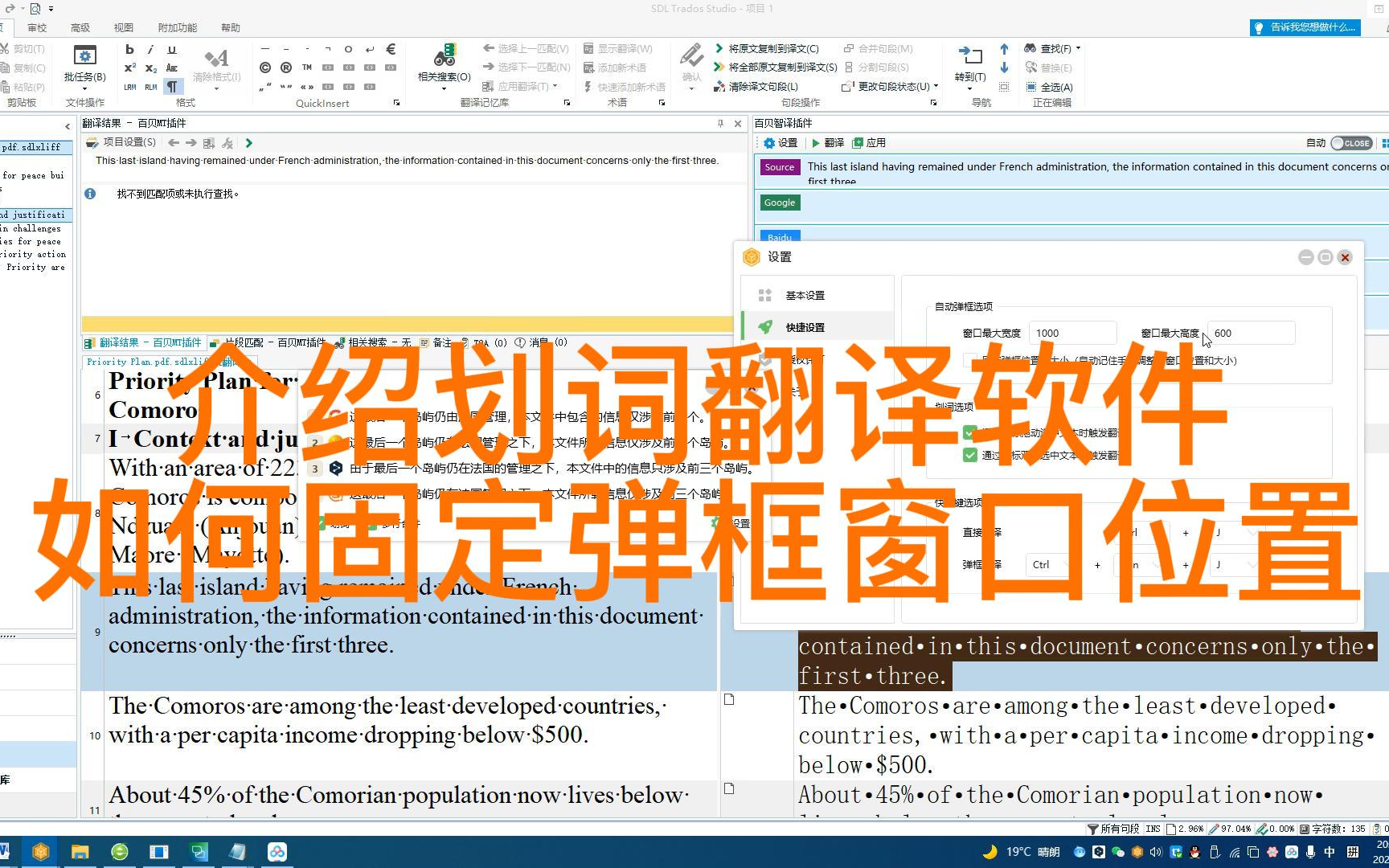Open 快捷设置 in settings dialog
The image size is (1389, 868).
pyautogui.click(x=817, y=327)
